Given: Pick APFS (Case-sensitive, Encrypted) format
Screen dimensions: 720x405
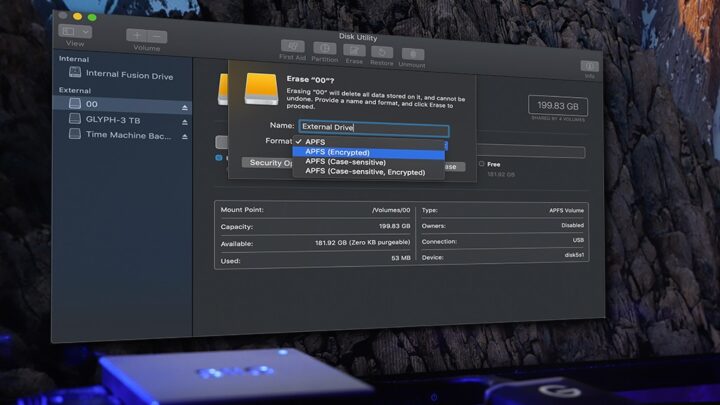Looking at the screenshot, I should click(x=364, y=172).
